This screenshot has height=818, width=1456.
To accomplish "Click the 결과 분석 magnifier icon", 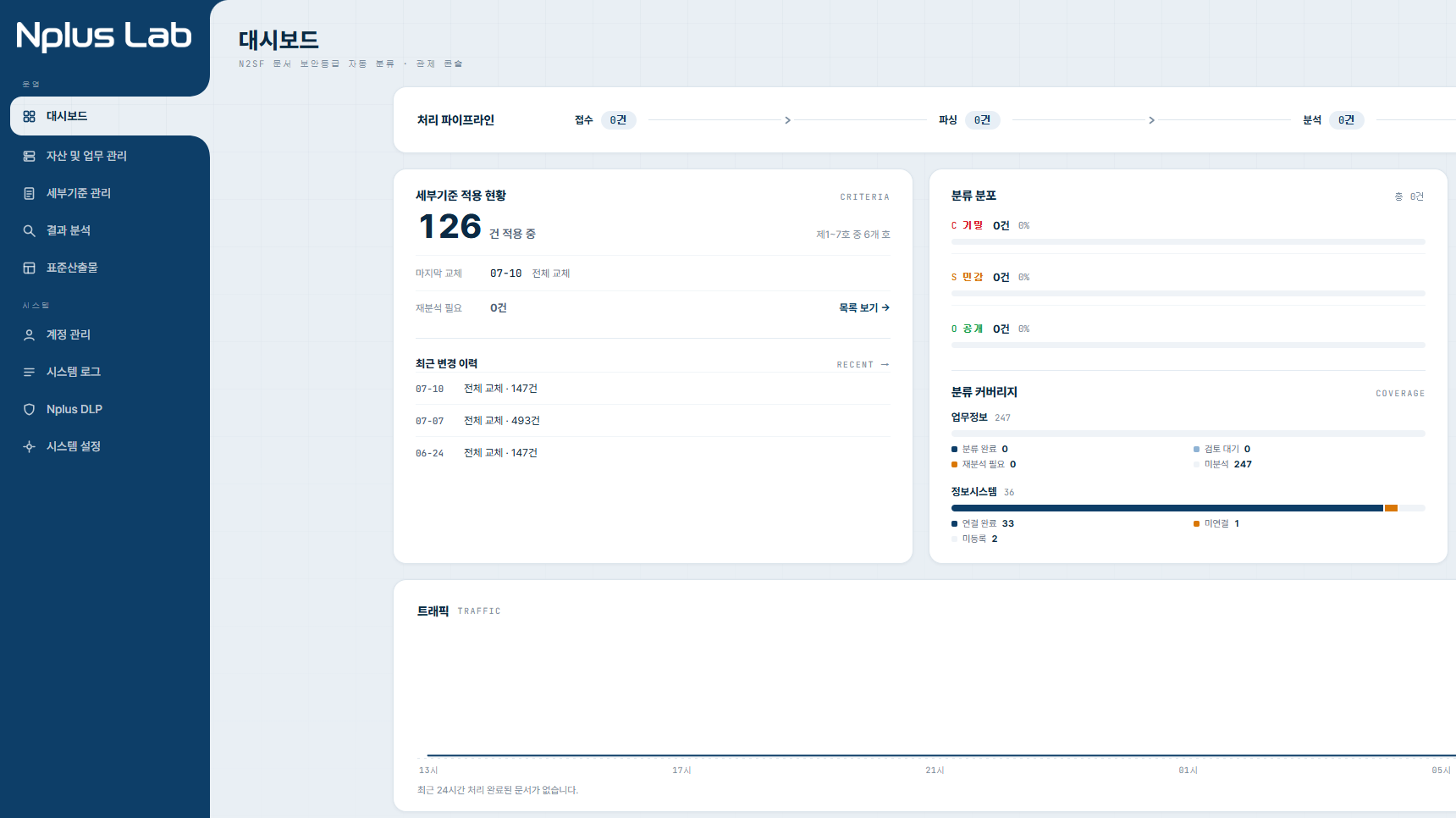I will [29, 230].
